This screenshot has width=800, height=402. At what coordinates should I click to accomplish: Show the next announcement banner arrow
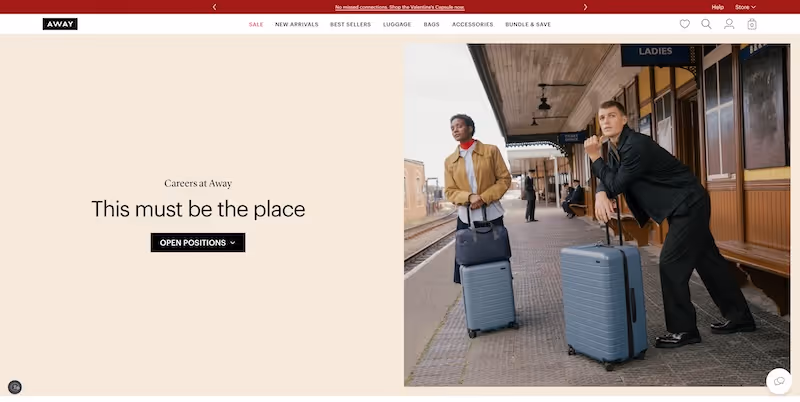(x=585, y=7)
